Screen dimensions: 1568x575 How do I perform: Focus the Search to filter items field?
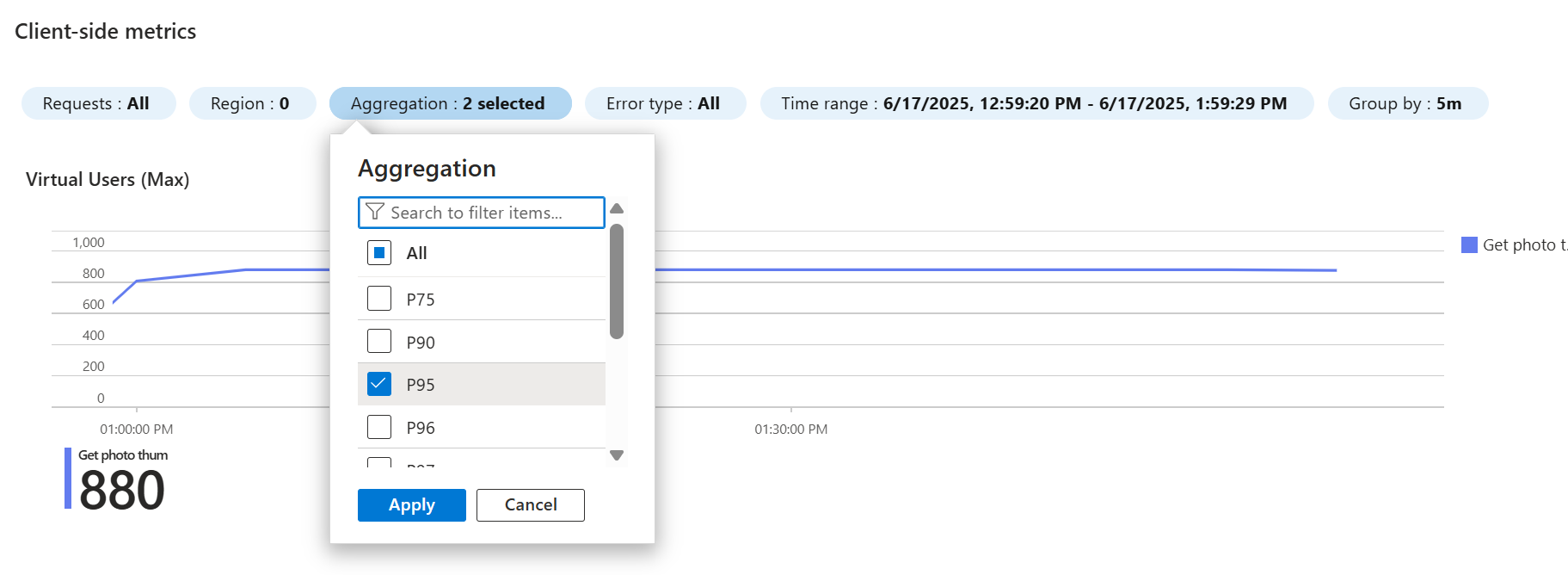tap(490, 213)
